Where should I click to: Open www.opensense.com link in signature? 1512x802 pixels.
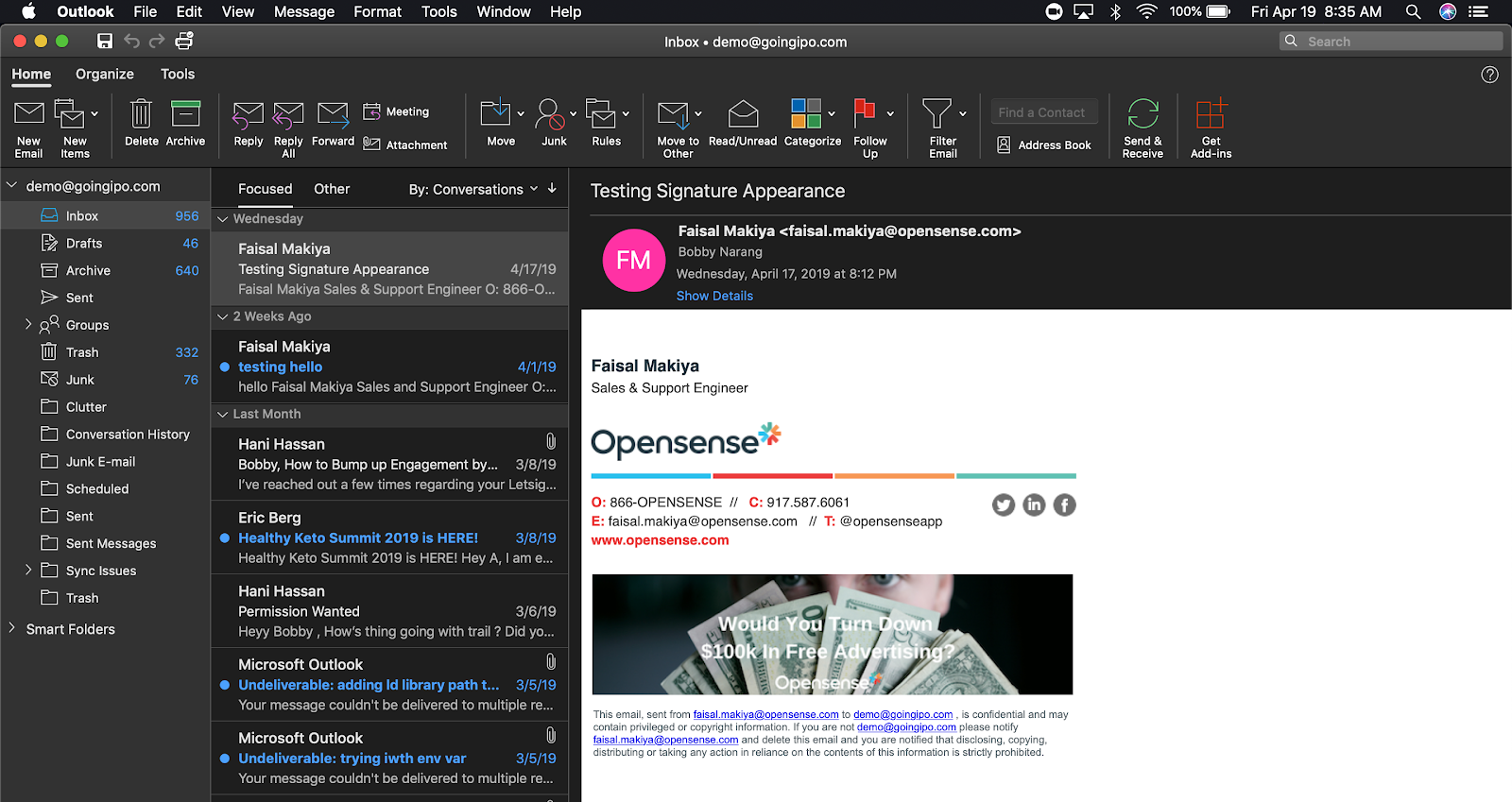pyautogui.click(x=660, y=540)
